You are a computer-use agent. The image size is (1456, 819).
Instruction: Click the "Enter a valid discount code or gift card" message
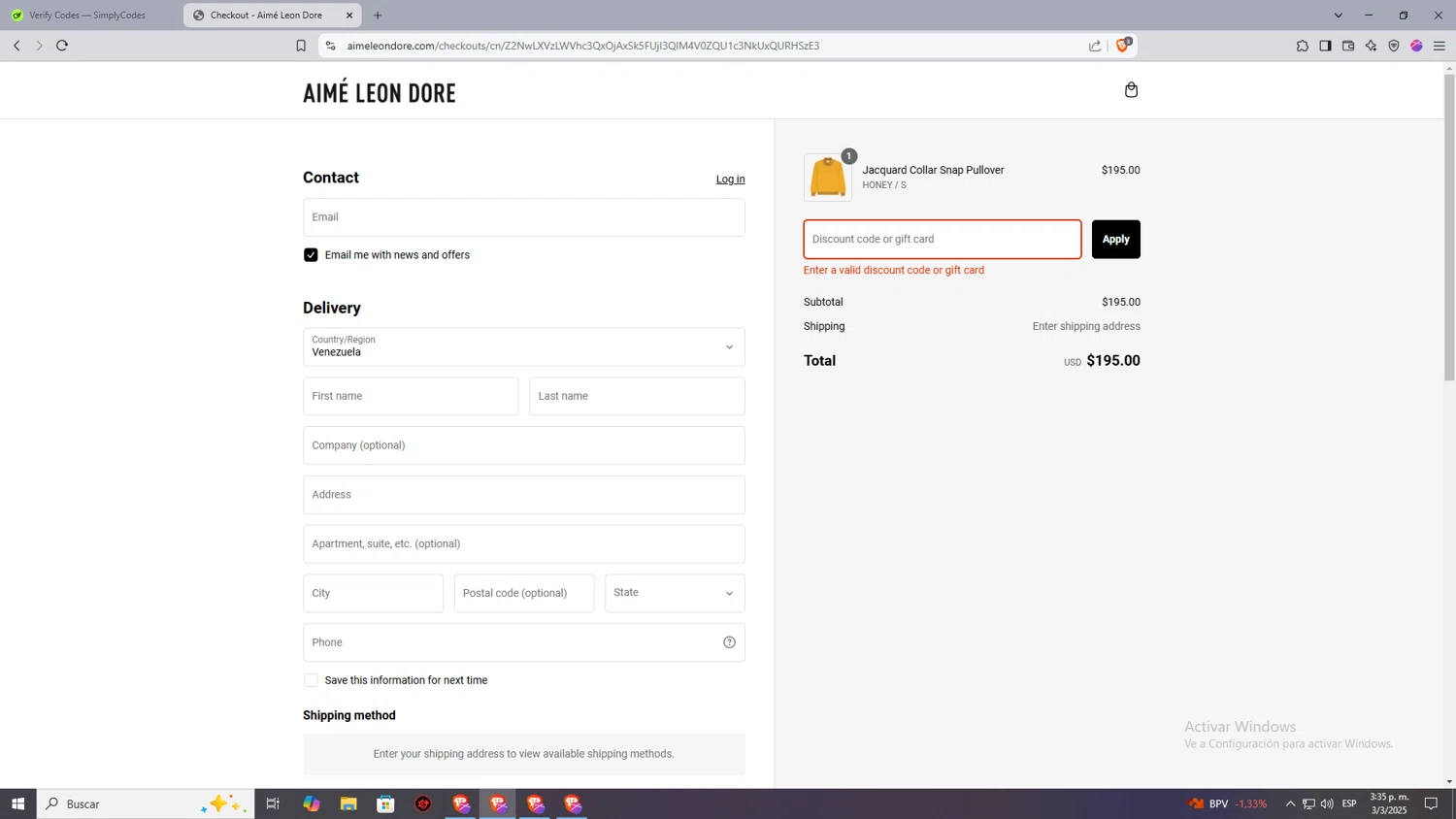[894, 271]
